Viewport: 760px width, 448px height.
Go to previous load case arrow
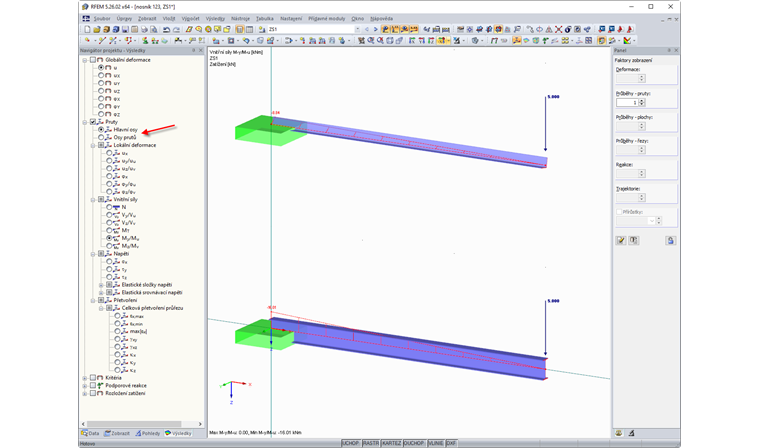[x=367, y=29]
